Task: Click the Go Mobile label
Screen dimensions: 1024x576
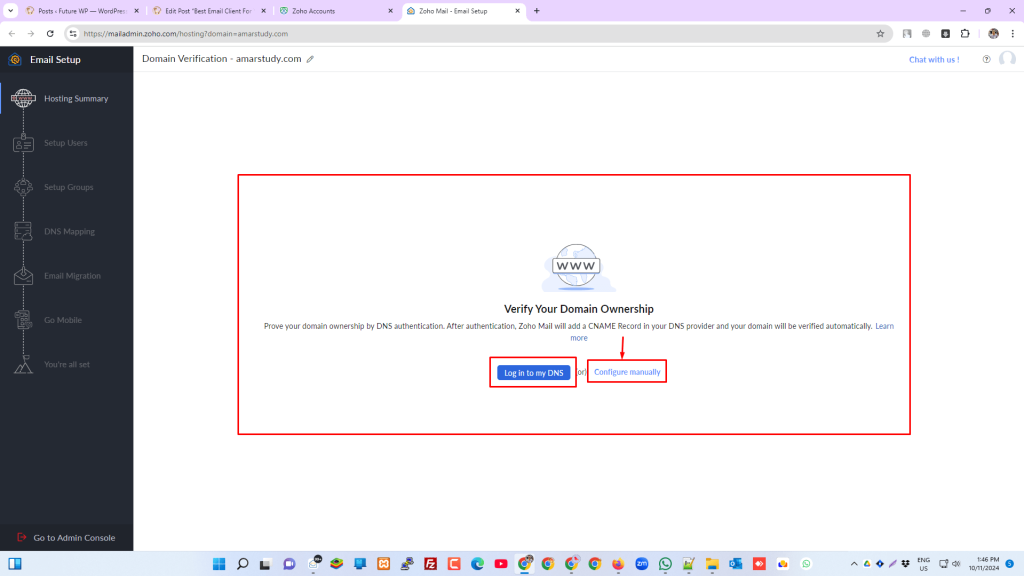Action: point(63,320)
